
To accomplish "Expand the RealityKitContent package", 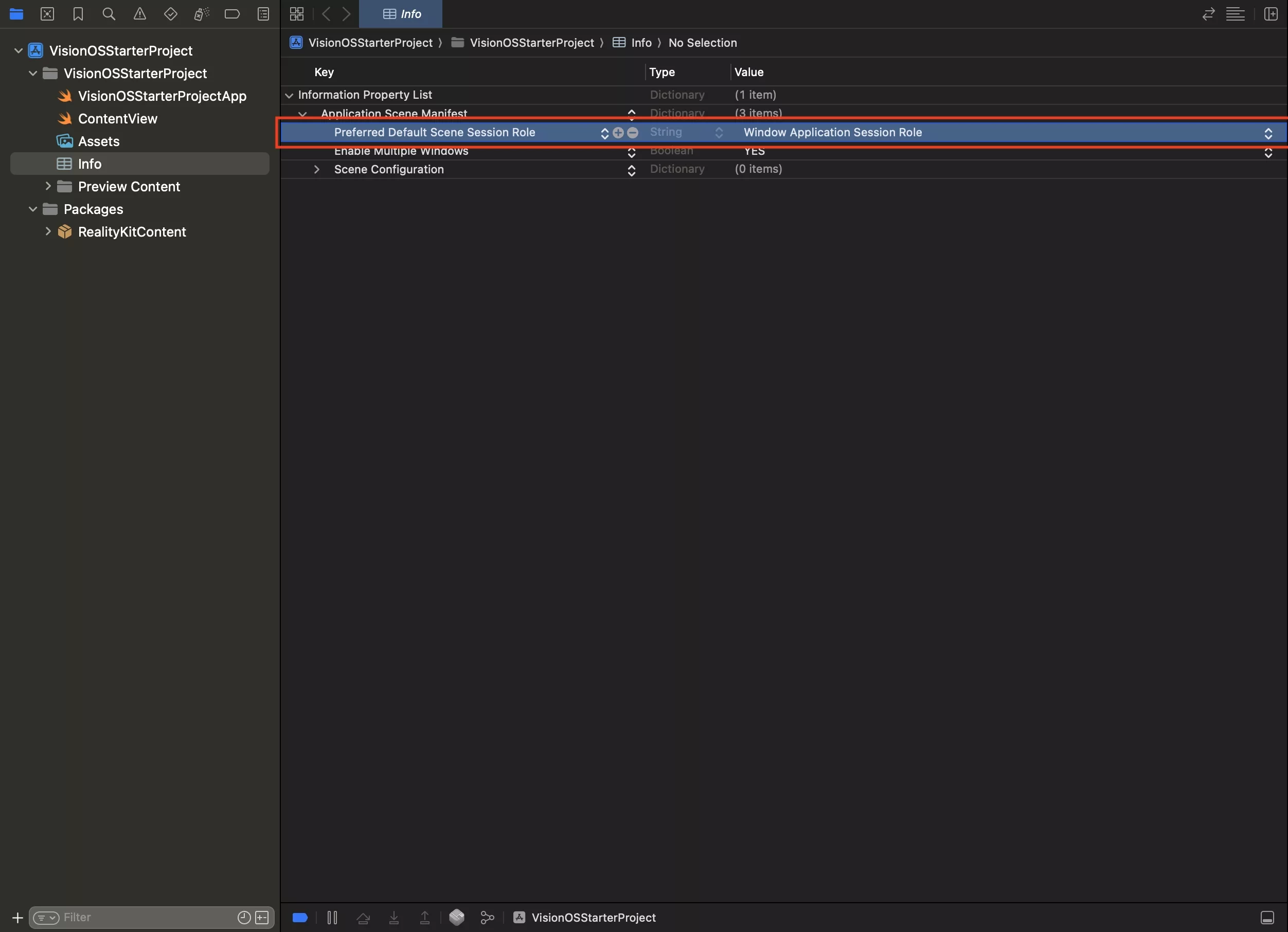I will pos(48,231).
